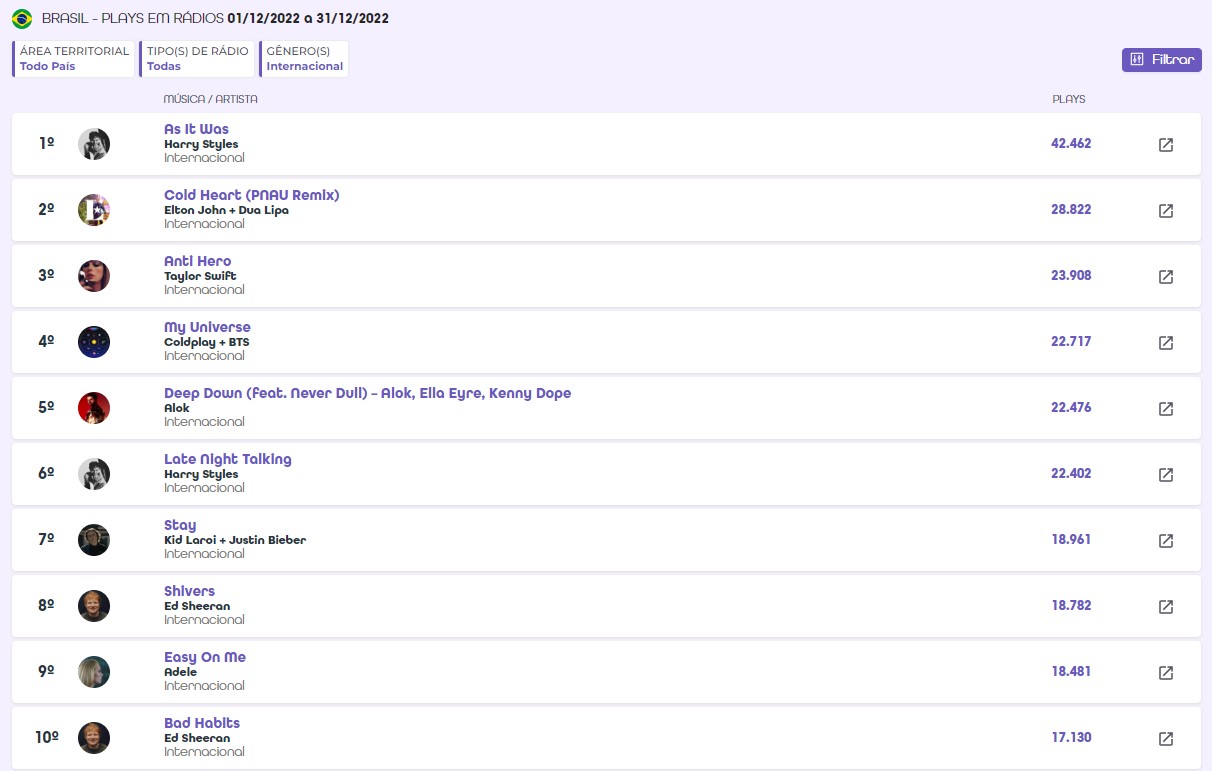The width and height of the screenshot is (1212, 771).
Task: Click the Stay cover thumbnail
Action: [x=94, y=540]
